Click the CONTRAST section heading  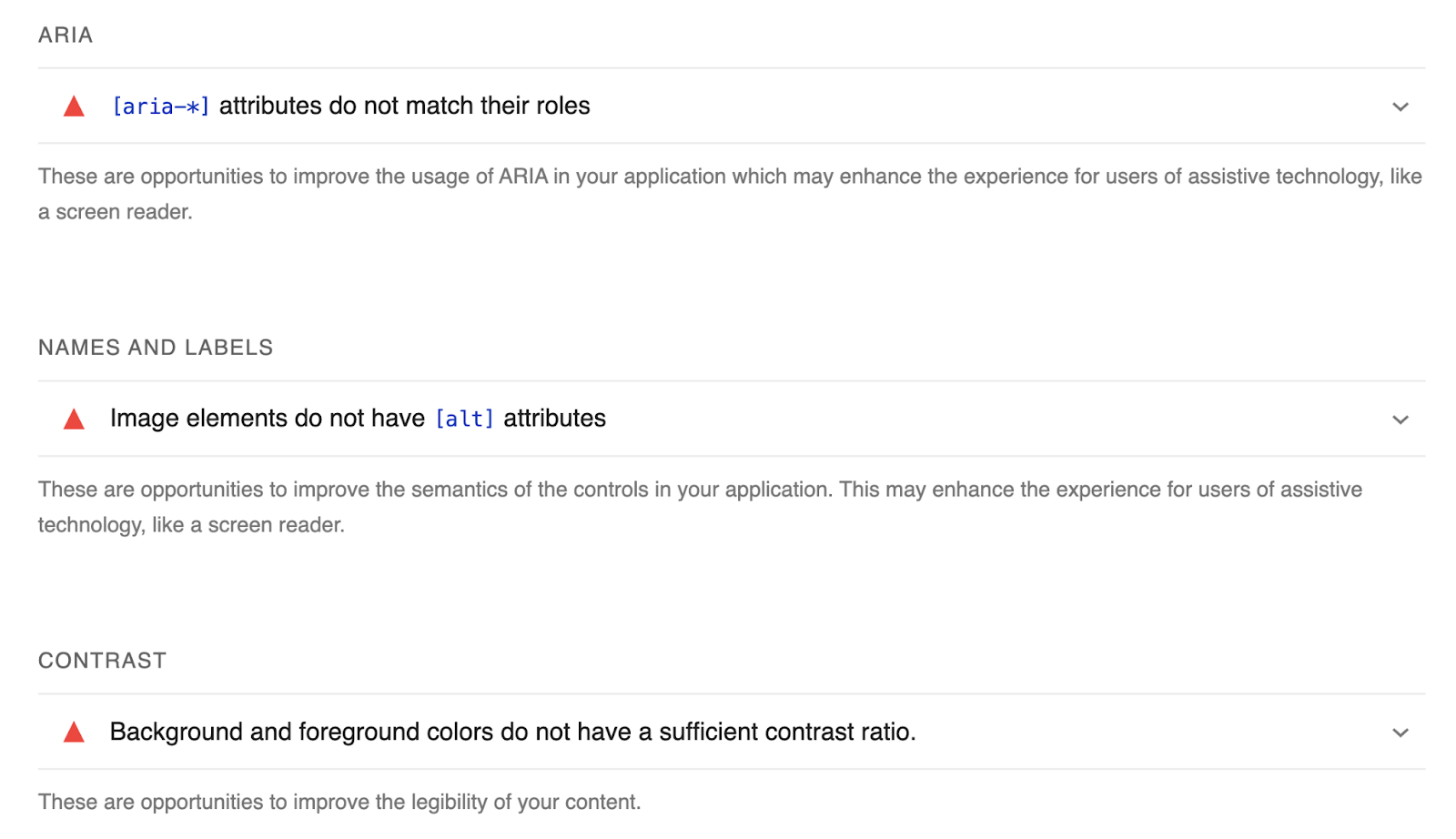pos(102,661)
